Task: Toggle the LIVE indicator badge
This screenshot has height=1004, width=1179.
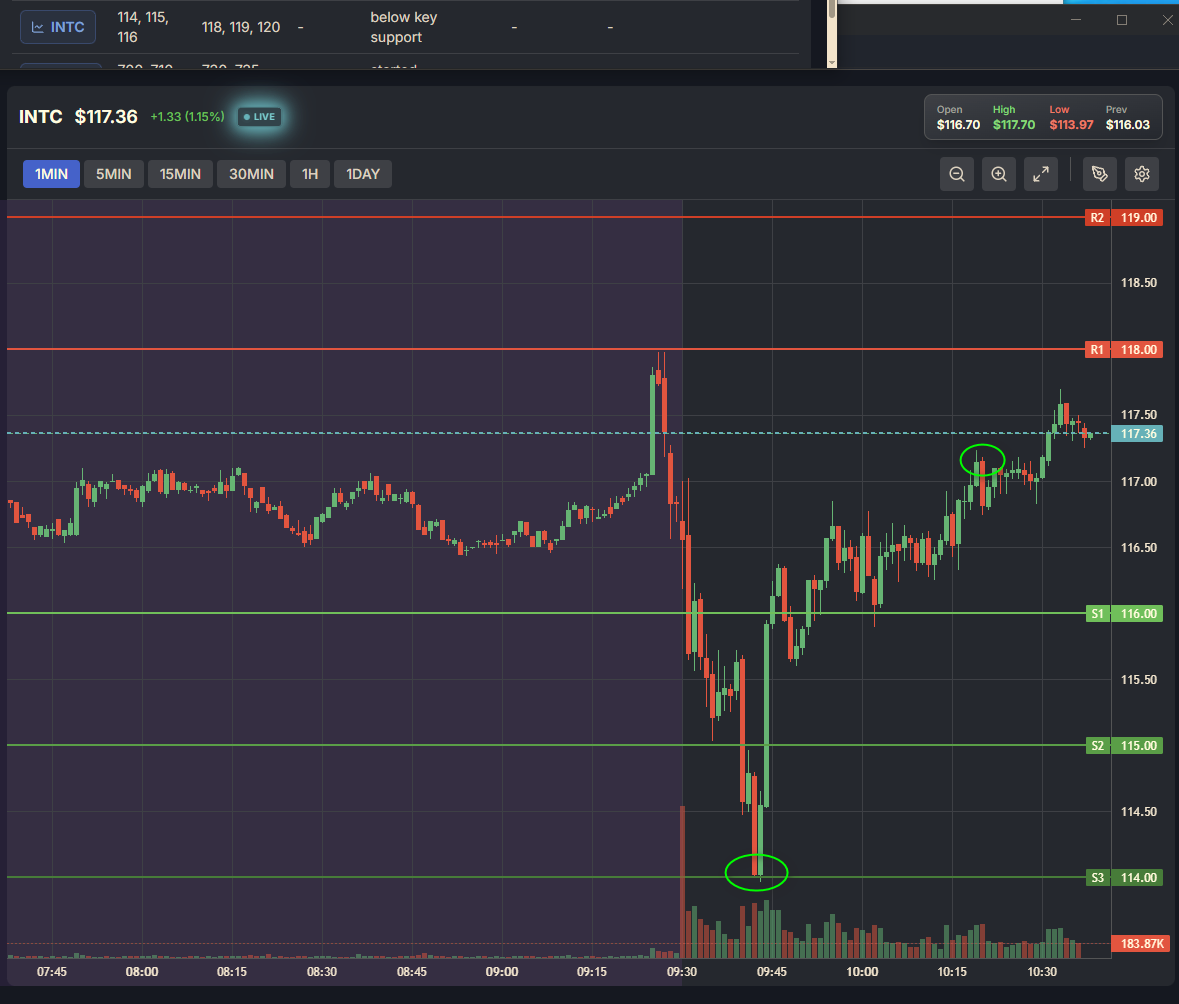Action: pyautogui.click(x=259, y=117)
